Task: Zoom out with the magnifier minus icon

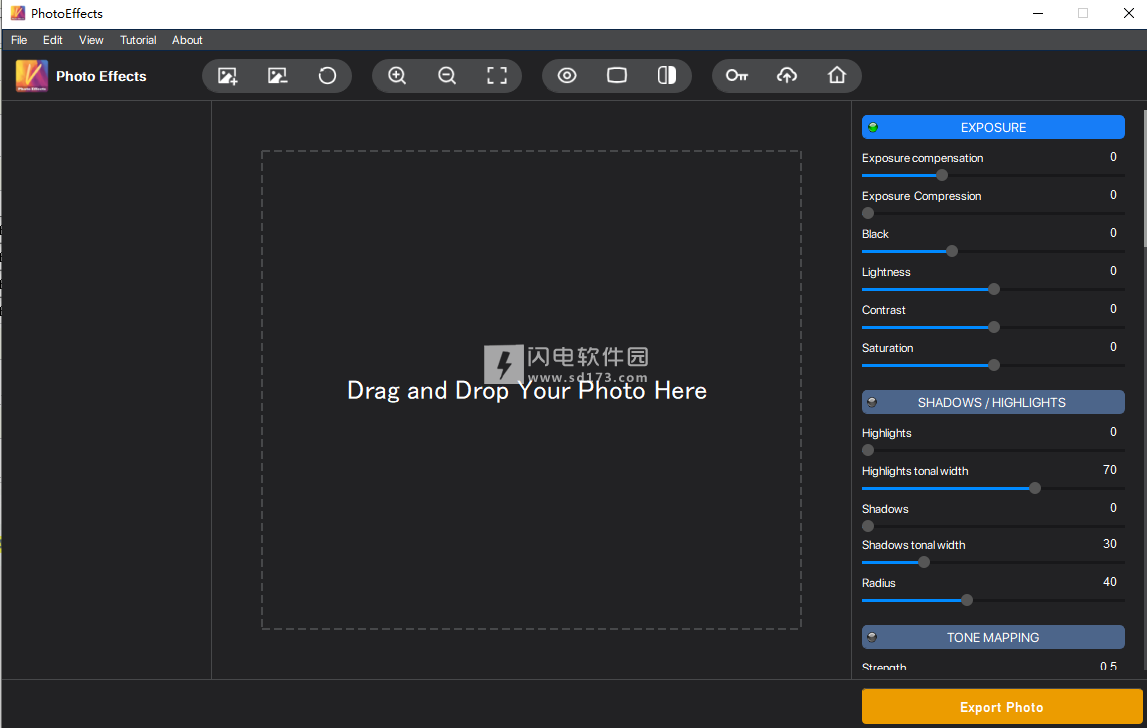Action: tap(447, 75)
